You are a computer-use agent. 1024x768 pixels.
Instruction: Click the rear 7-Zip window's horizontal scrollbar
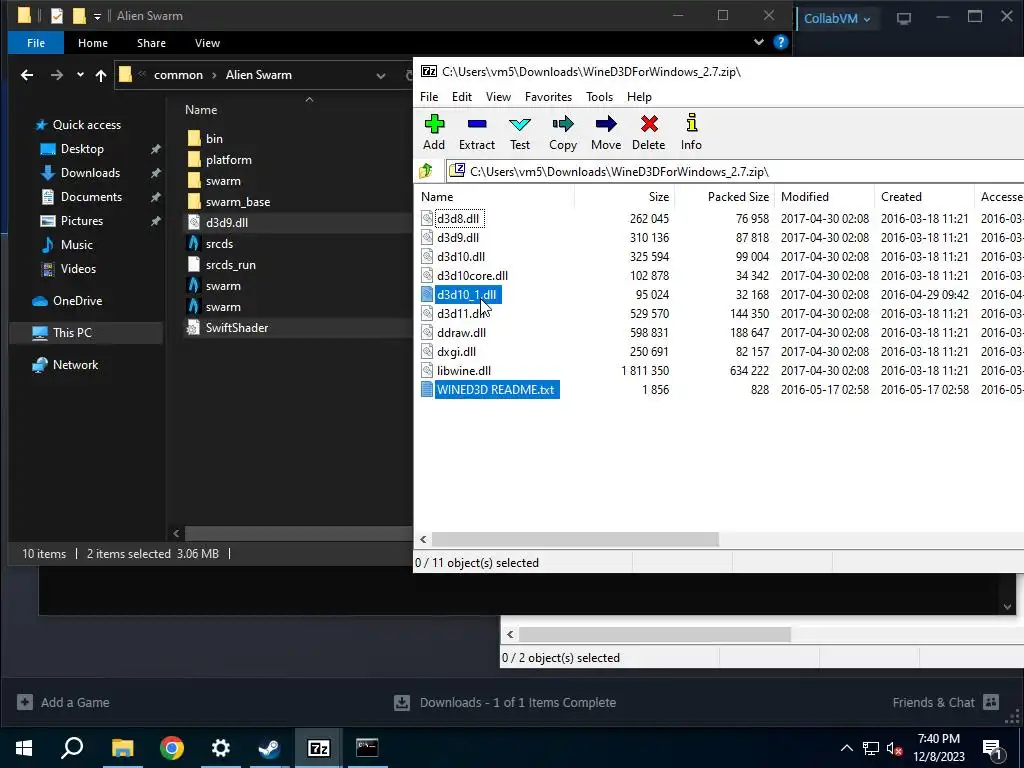click(654, 634)
